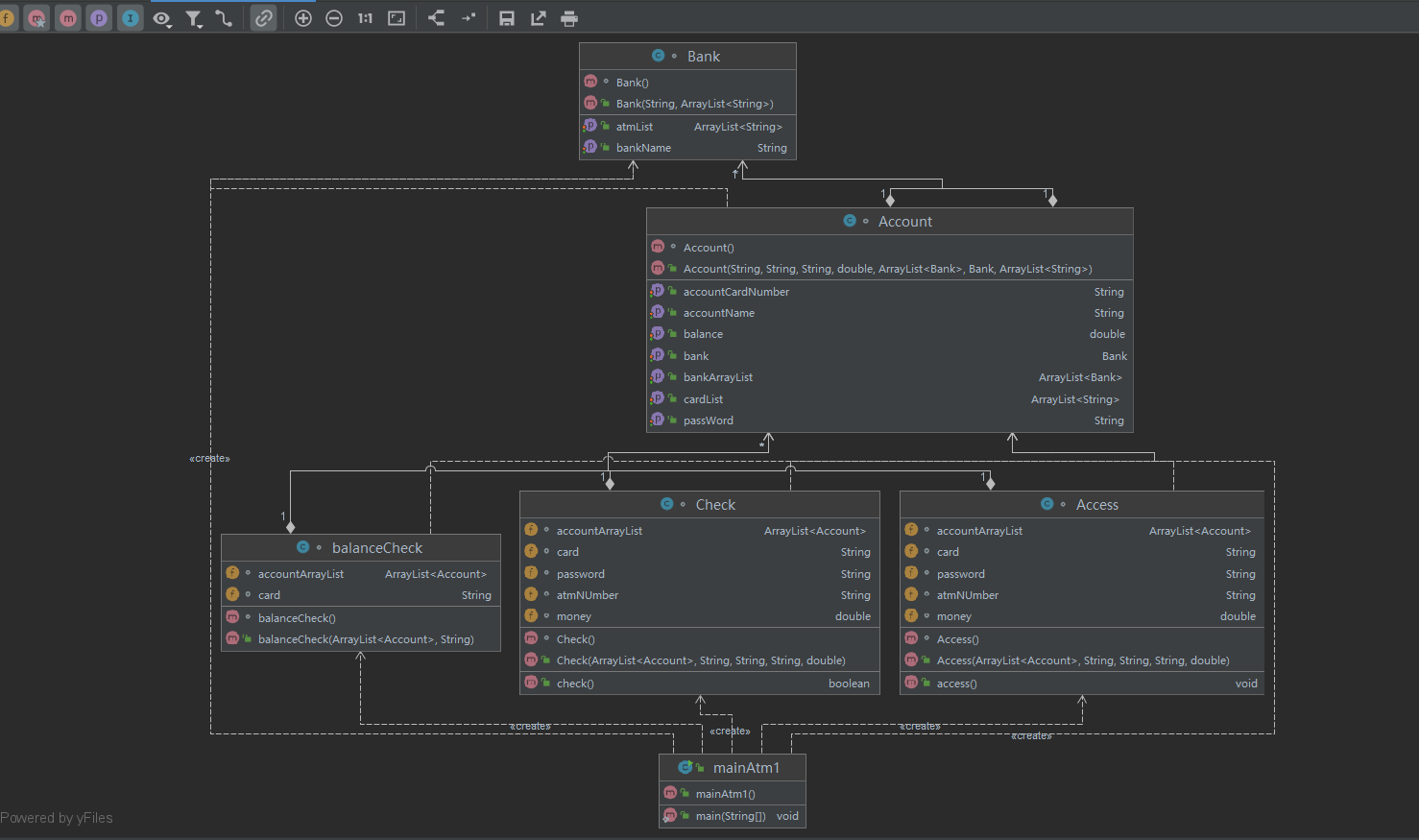Image resolution: width=1419 pixels, height=840 pixels.
Task: Save the diagram with the disk icon
Action: pos(507,18)
